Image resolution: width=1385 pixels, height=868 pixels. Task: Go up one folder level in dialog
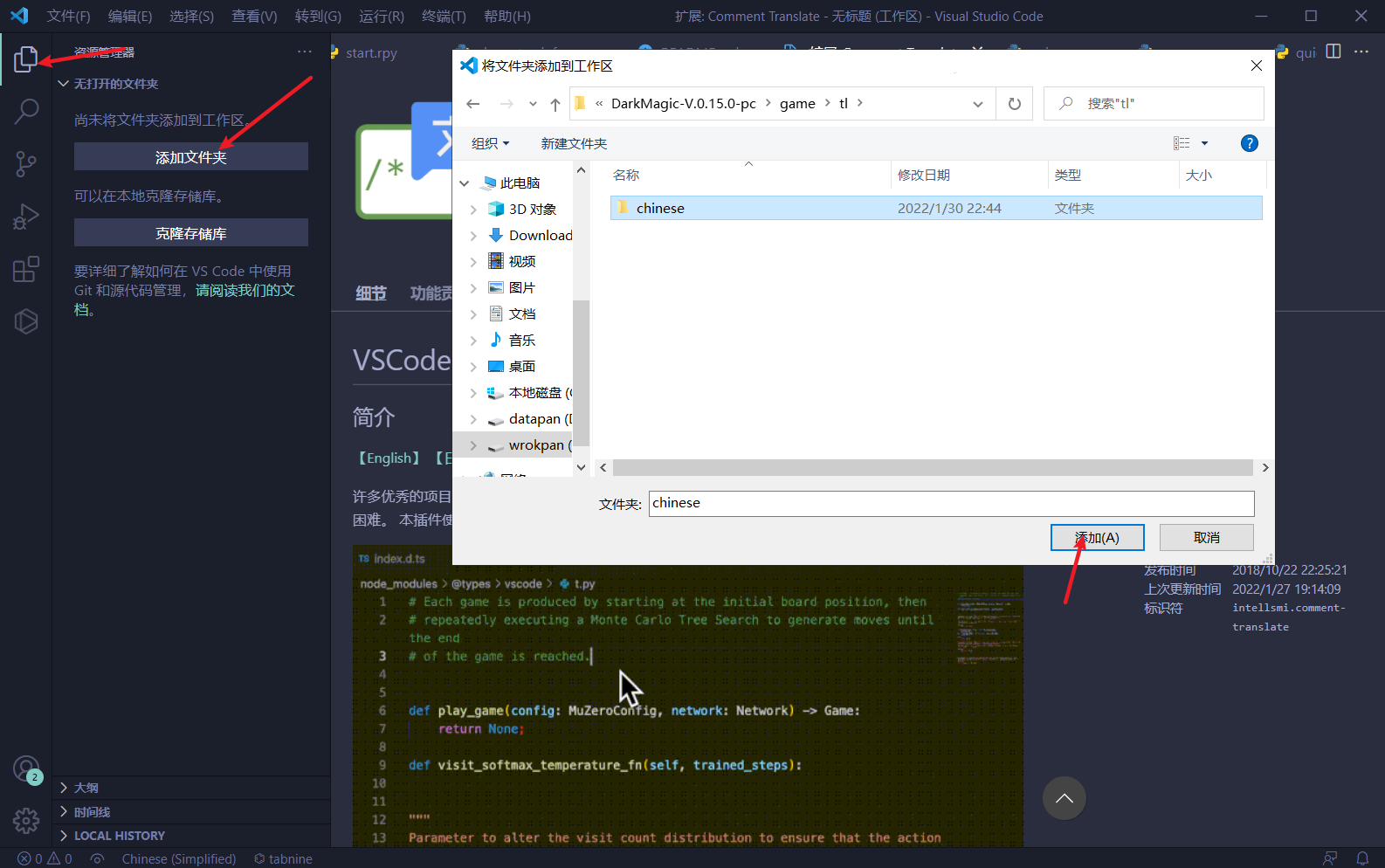click(x=555, y=104)
